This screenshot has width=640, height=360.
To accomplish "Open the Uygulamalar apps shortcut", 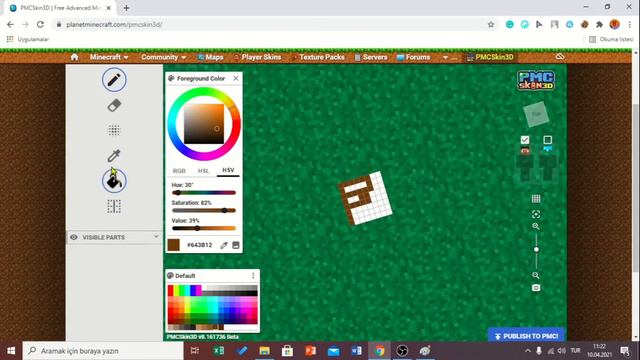I will click(28, 39).
